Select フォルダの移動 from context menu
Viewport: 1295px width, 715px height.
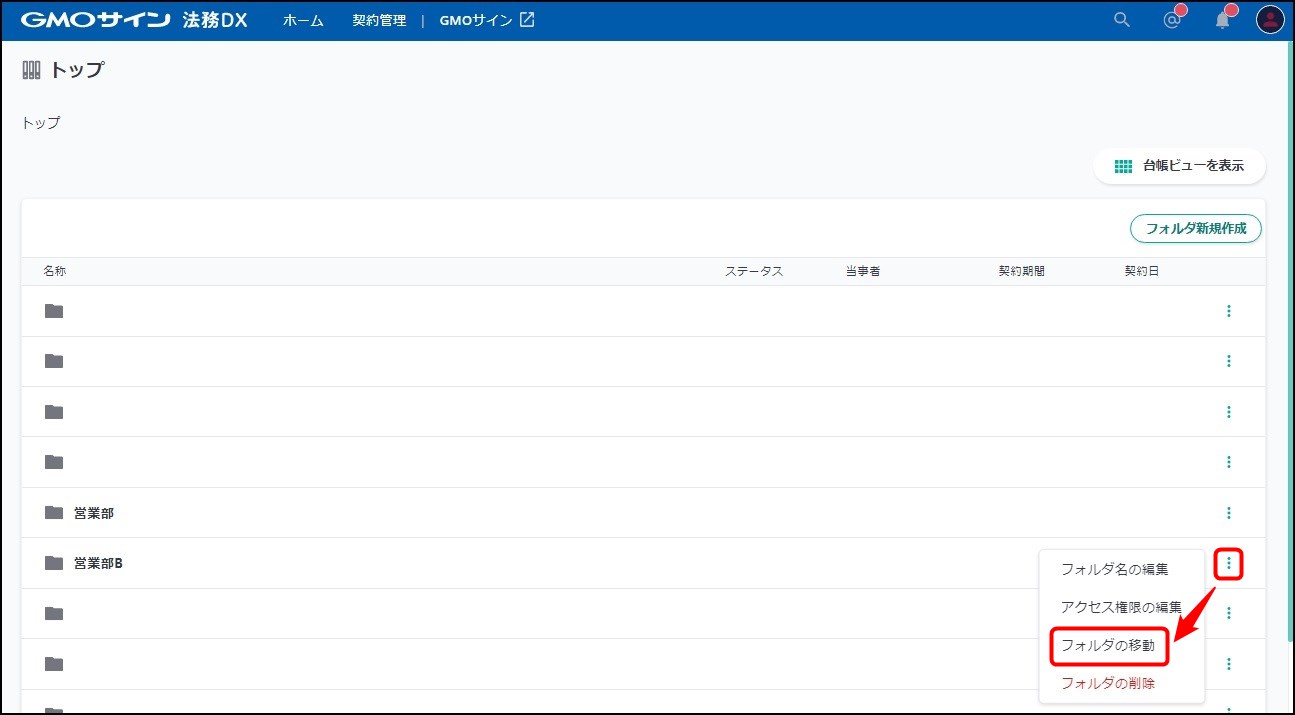coord(1108,646)
